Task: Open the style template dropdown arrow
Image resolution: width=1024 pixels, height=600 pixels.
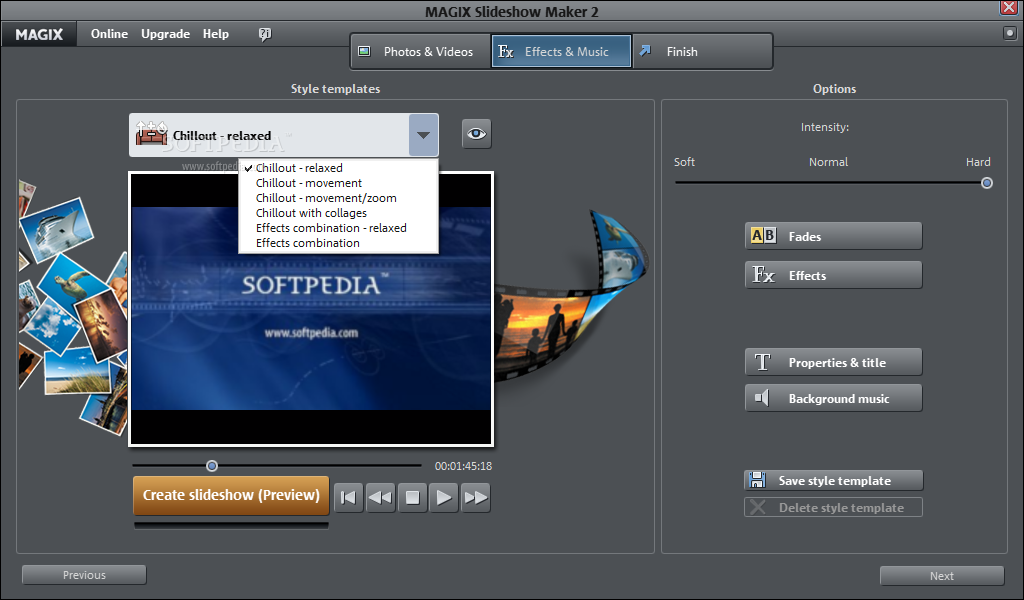Action: pyautogui.click(x=423, y=135)
